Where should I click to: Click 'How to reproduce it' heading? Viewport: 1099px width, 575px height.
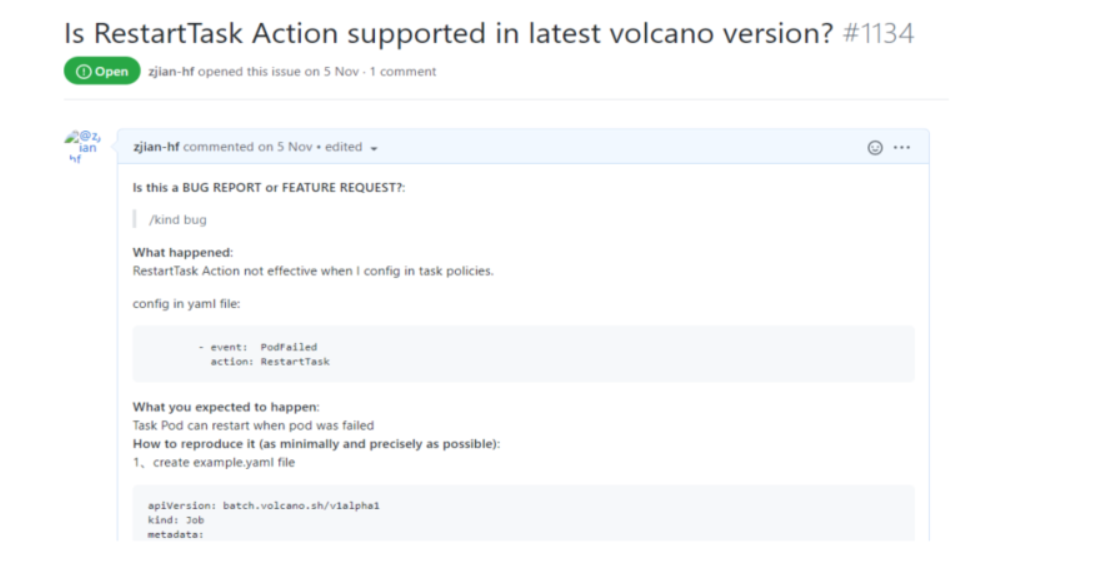[316, 444]
